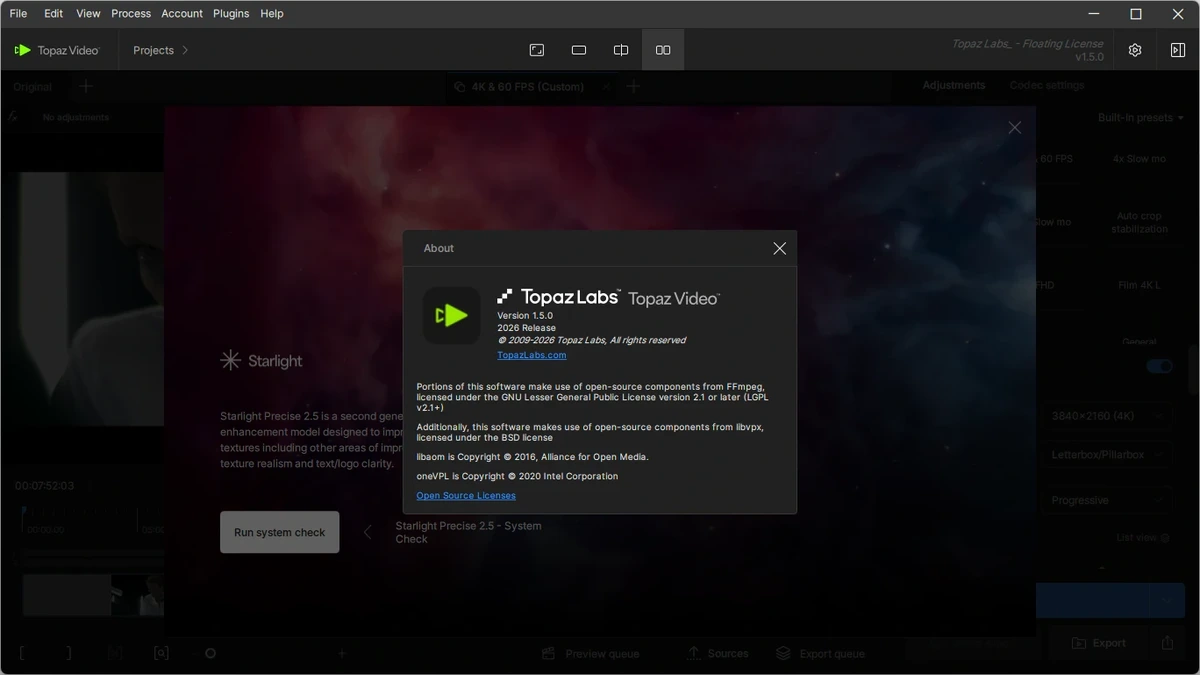
Task: Click the bracketed frame icon in timeline controls
Action: (x=161, y=653)
